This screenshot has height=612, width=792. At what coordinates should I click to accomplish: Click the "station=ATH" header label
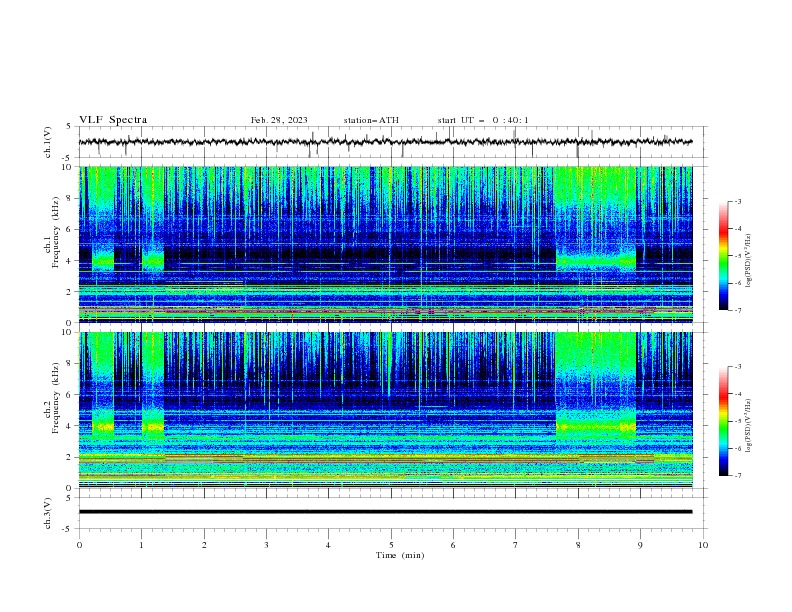(371, 120)
